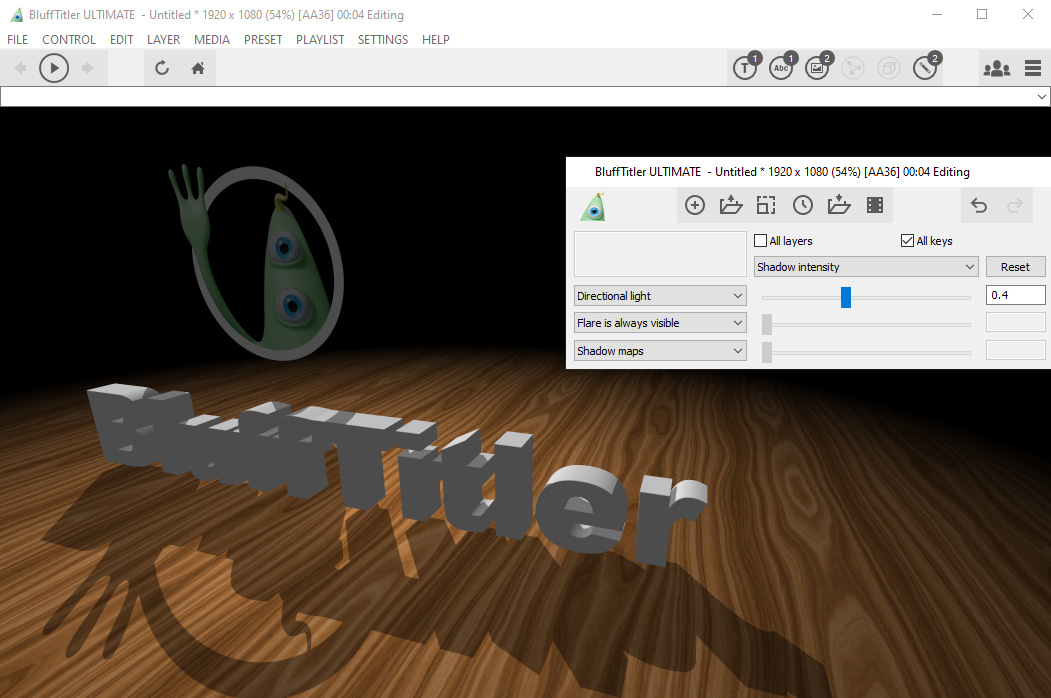The image size is (1051, 698).
Task: Open the FILE menu
Action: pos(17,40)
